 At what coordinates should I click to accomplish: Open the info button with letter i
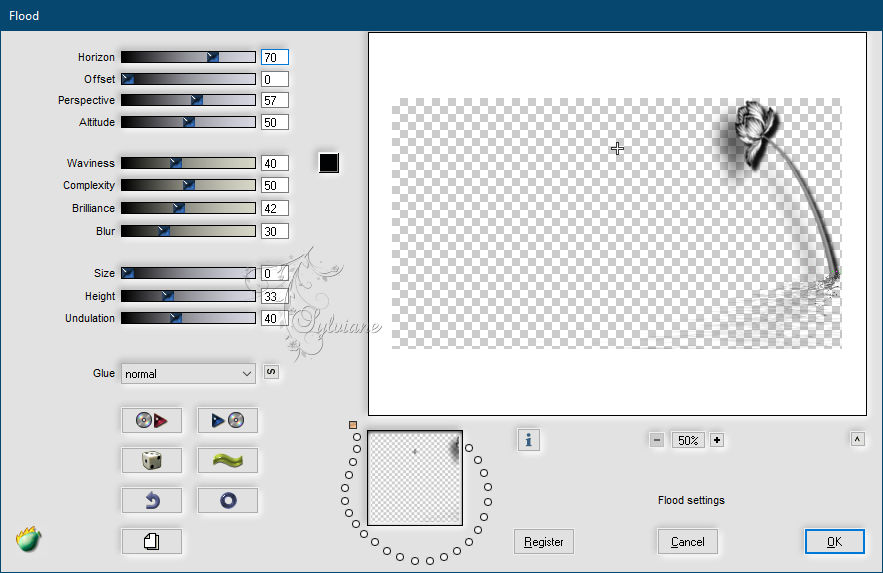click(x=528, y=440)
